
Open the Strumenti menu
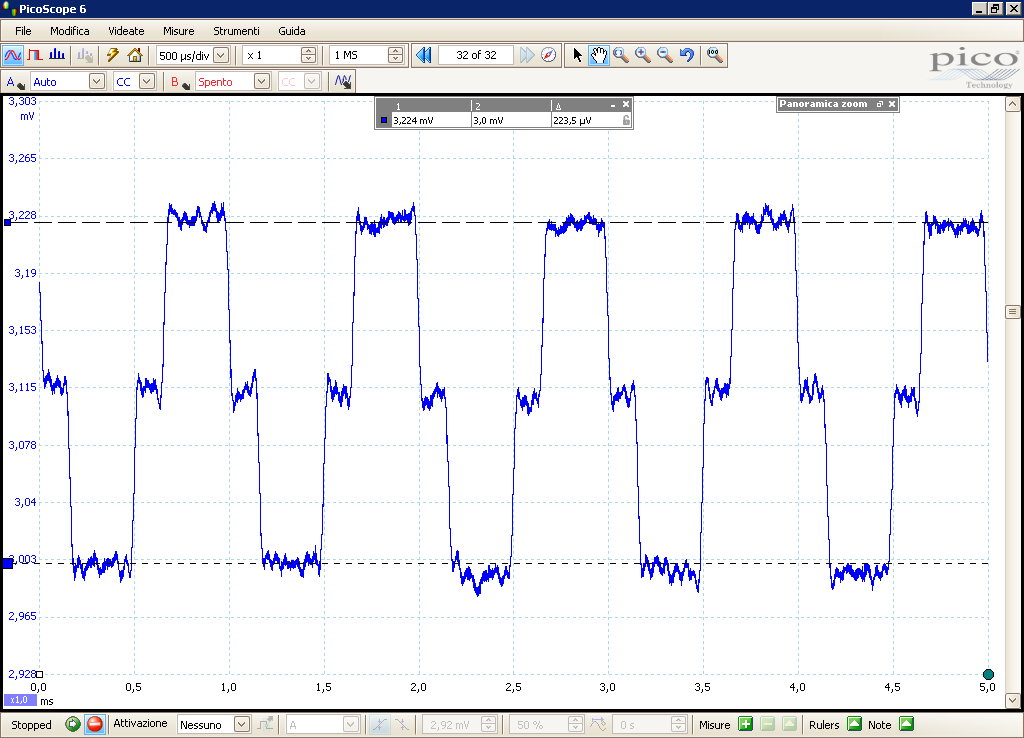[236, 31]
